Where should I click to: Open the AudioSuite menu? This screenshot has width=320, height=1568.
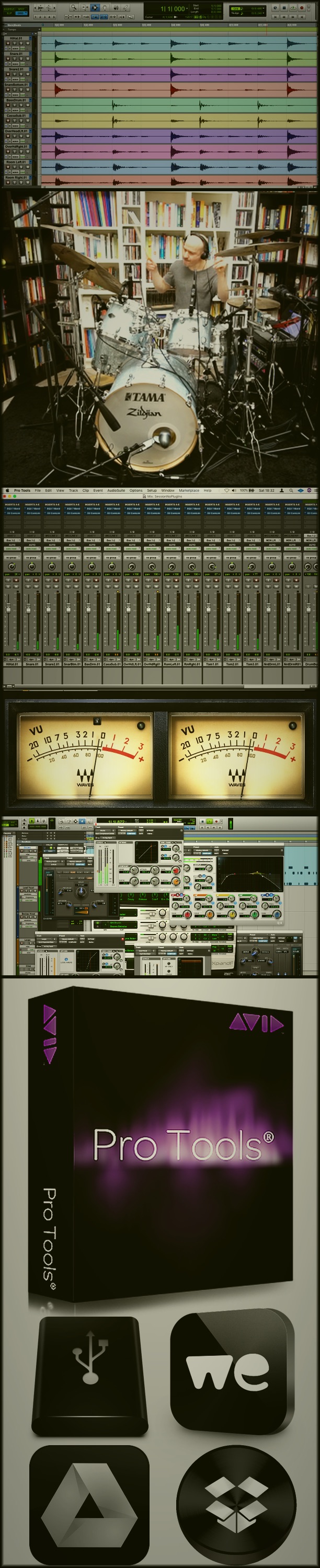coord(116,490)
